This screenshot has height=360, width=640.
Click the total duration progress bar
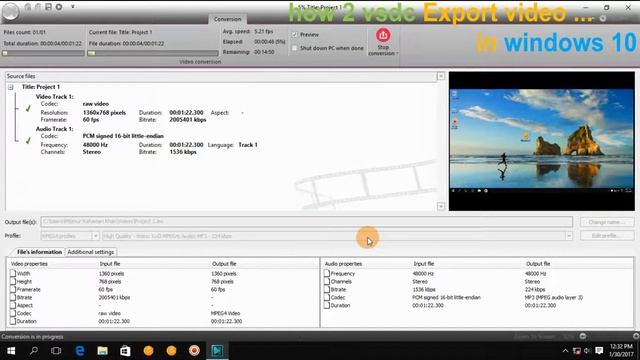(x=43, y=53)
